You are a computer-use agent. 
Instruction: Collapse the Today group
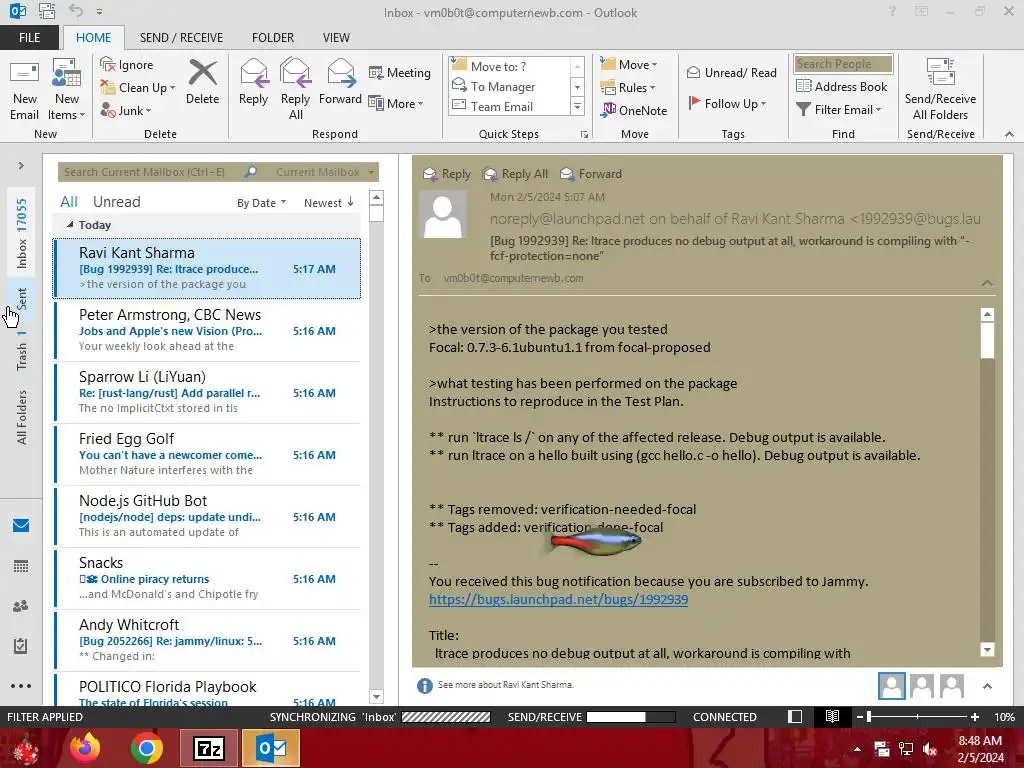[70, 225]
